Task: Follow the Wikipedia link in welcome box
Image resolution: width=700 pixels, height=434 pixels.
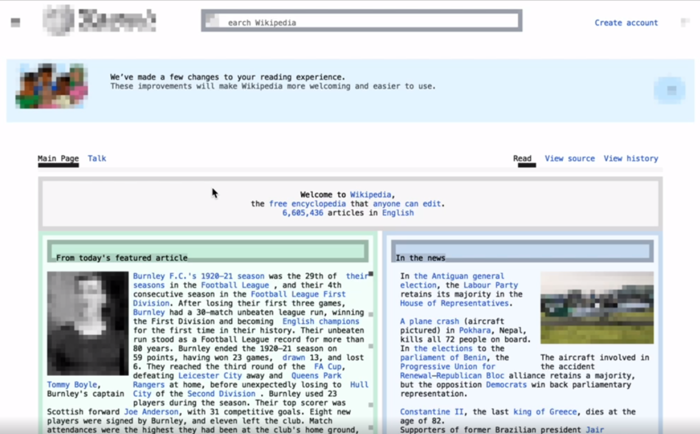Action: [371, 195]
